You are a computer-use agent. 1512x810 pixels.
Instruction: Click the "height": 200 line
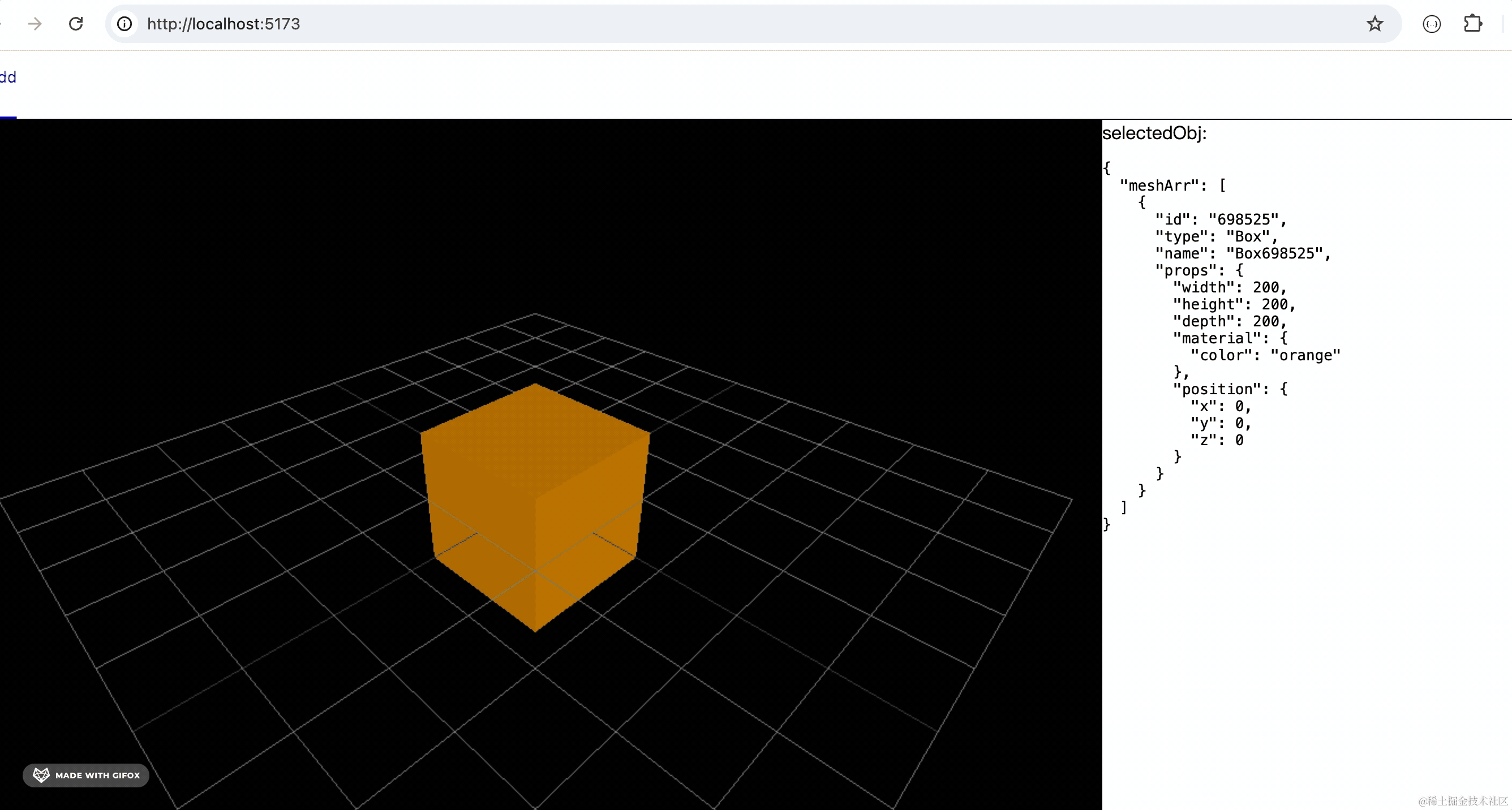click(x=1234, y=304)
